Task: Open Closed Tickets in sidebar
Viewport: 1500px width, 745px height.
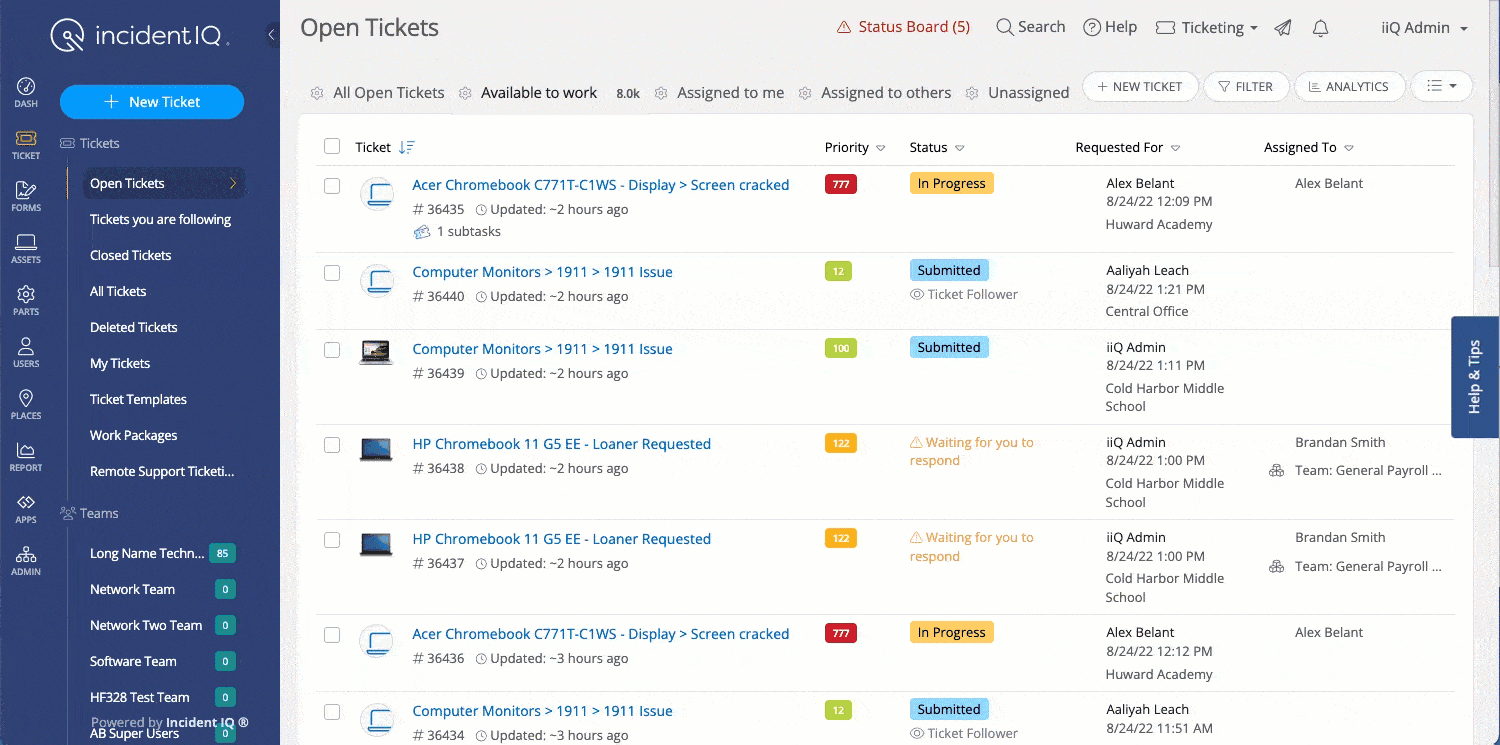Action: (131, 255)
